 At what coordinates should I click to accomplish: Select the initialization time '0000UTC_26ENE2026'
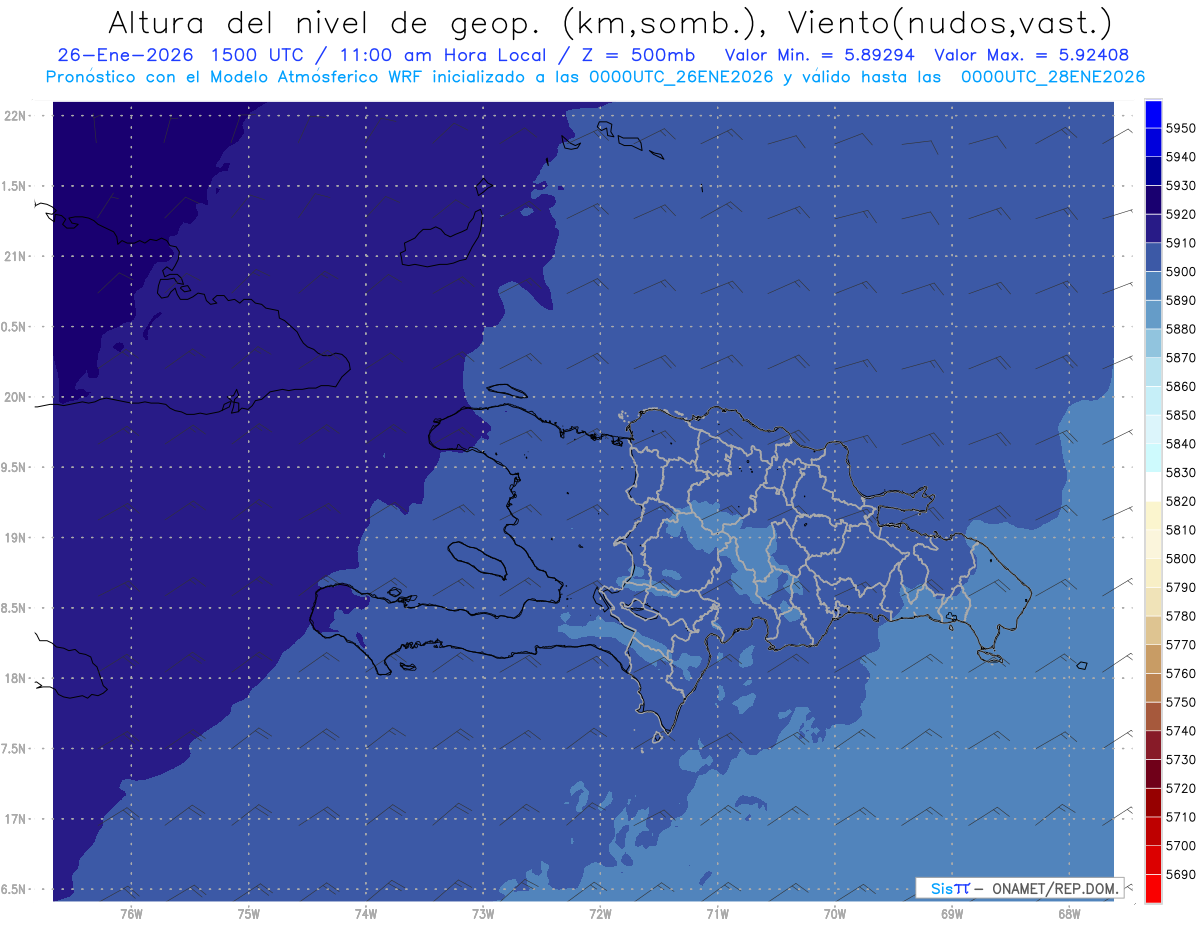point(681,77)
